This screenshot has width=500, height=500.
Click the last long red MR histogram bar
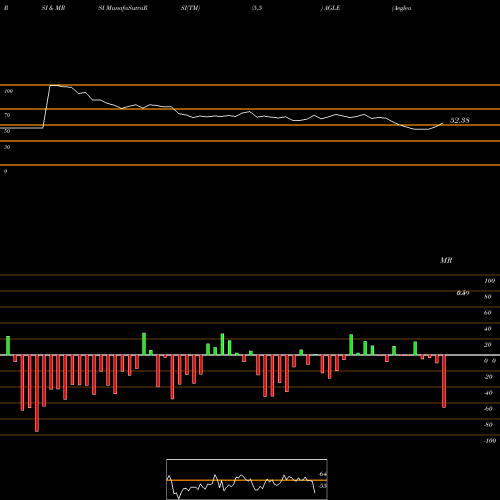444,381
